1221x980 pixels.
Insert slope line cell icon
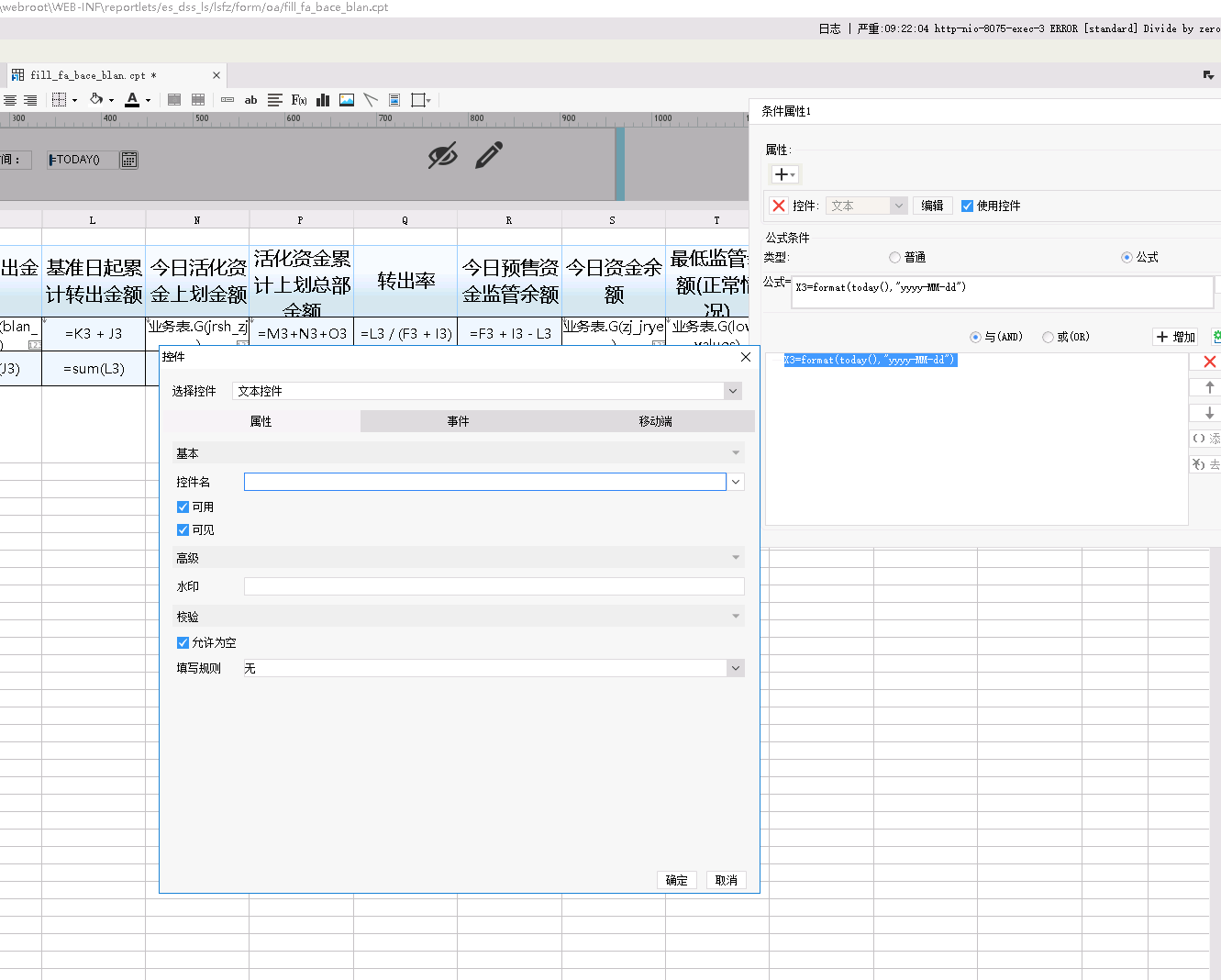(x=371, y=100)
